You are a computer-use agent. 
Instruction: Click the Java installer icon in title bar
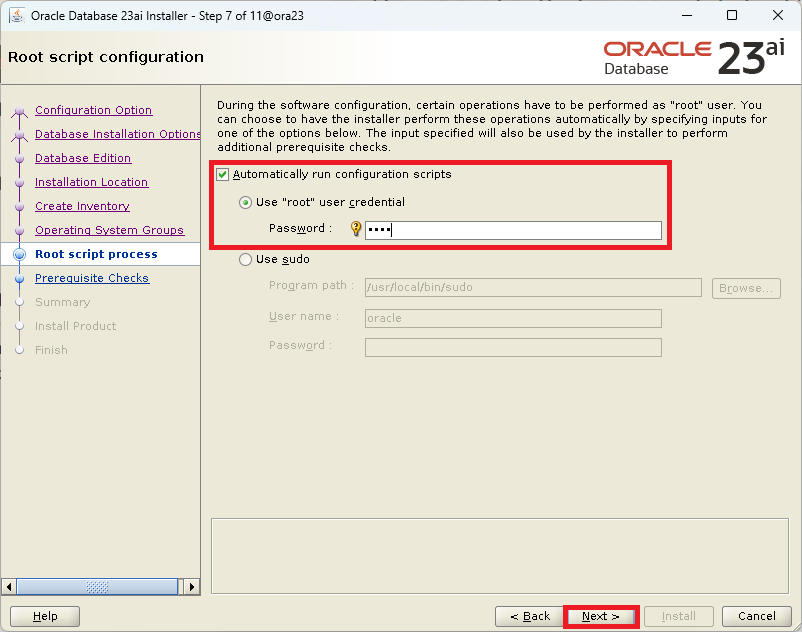(17, 16)
